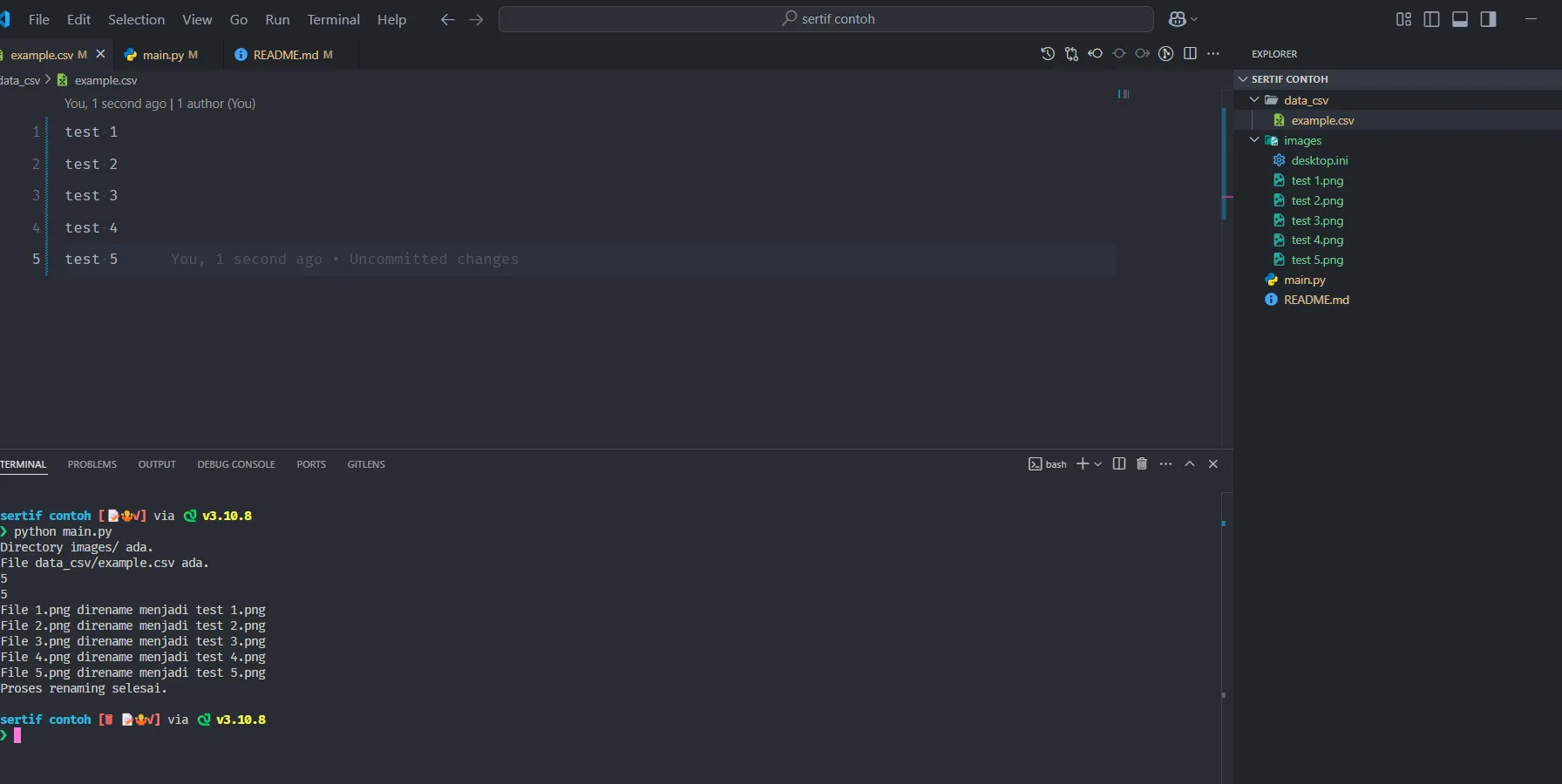Image resolution: width=1562 pixels, height=784 pixels.
Task: Open the Run menu
Action: pyautogui.click(x=277, y=19)
